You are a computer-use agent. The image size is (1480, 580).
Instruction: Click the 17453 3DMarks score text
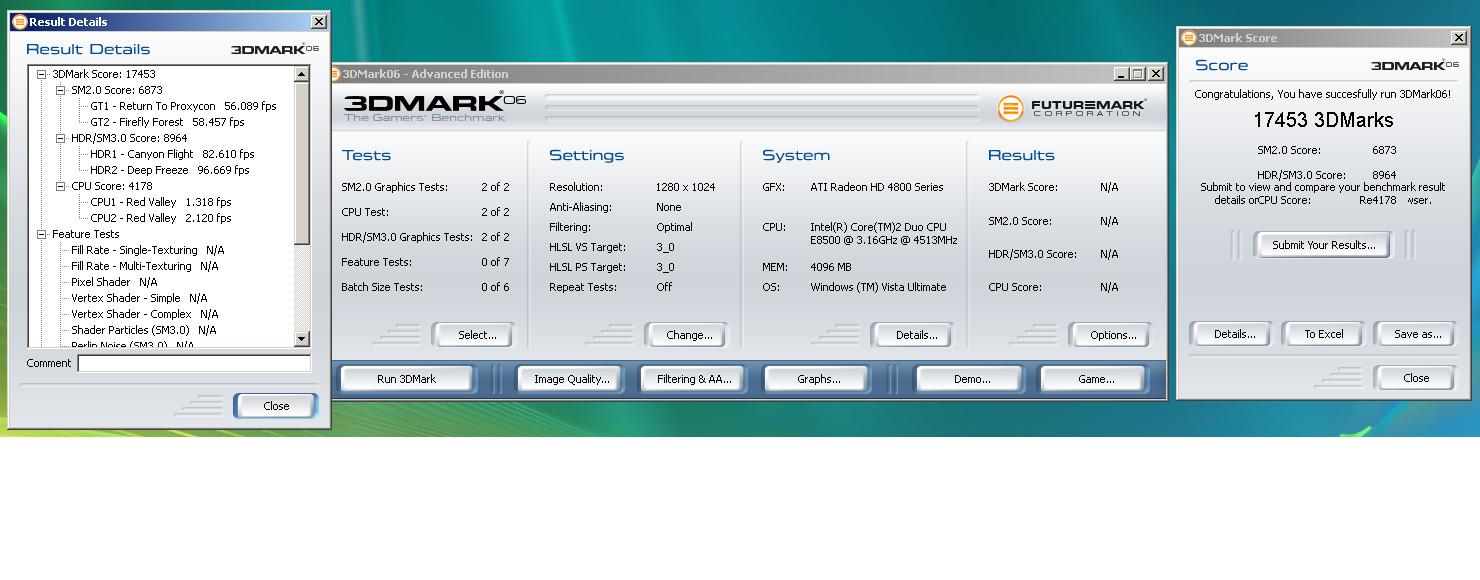pos(1322,120)
